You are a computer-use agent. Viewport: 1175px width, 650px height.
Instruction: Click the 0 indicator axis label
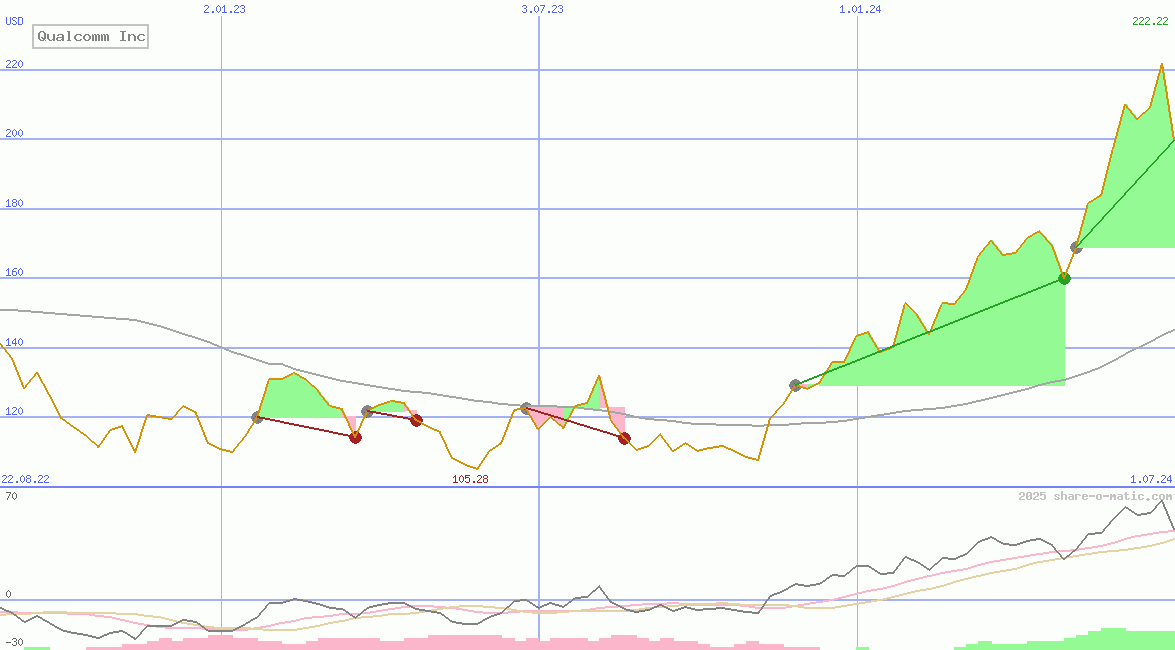8,595
